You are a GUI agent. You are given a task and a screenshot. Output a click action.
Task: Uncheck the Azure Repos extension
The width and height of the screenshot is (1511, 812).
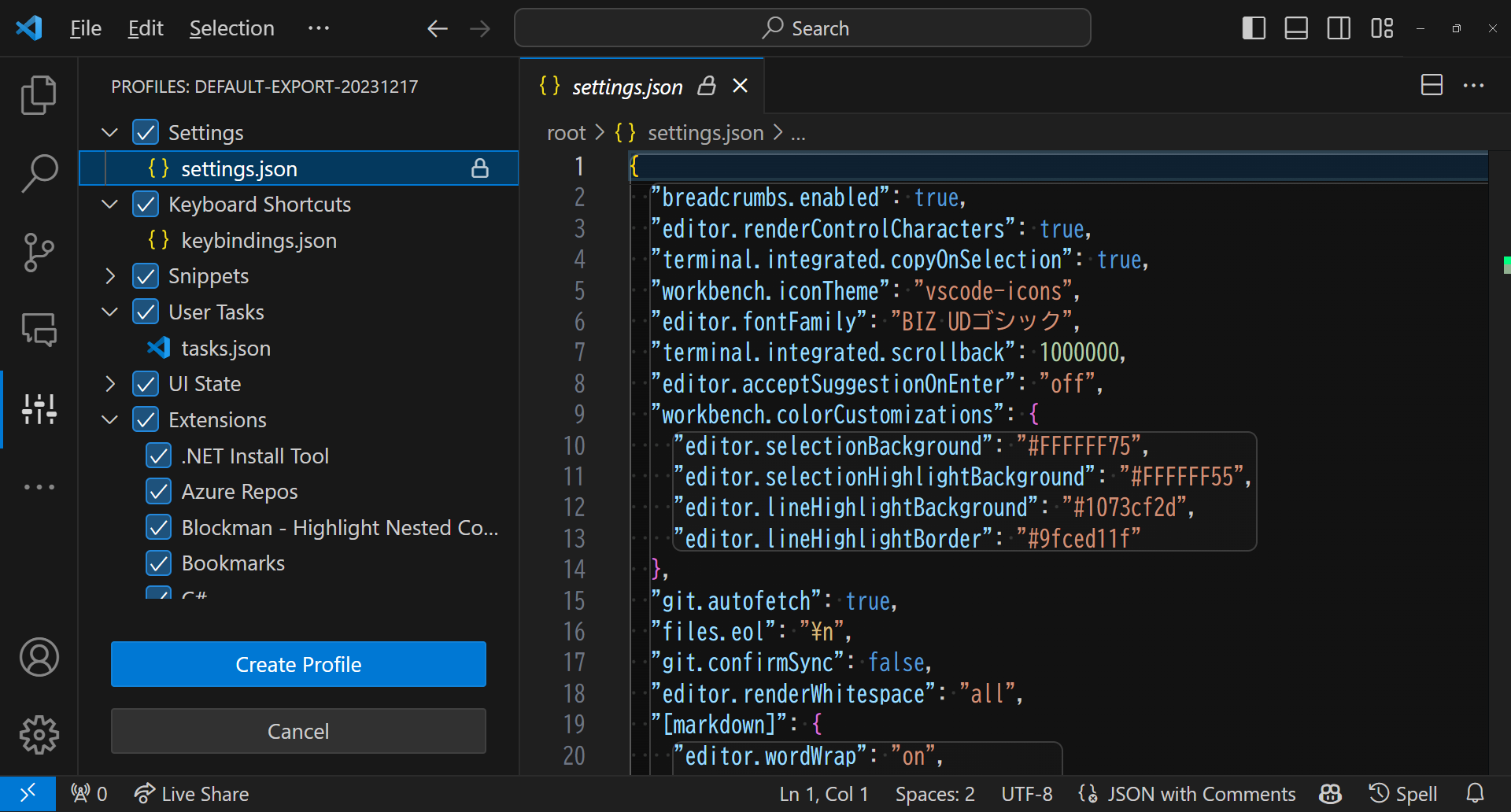pyautogui.click(x=158, y=491)
